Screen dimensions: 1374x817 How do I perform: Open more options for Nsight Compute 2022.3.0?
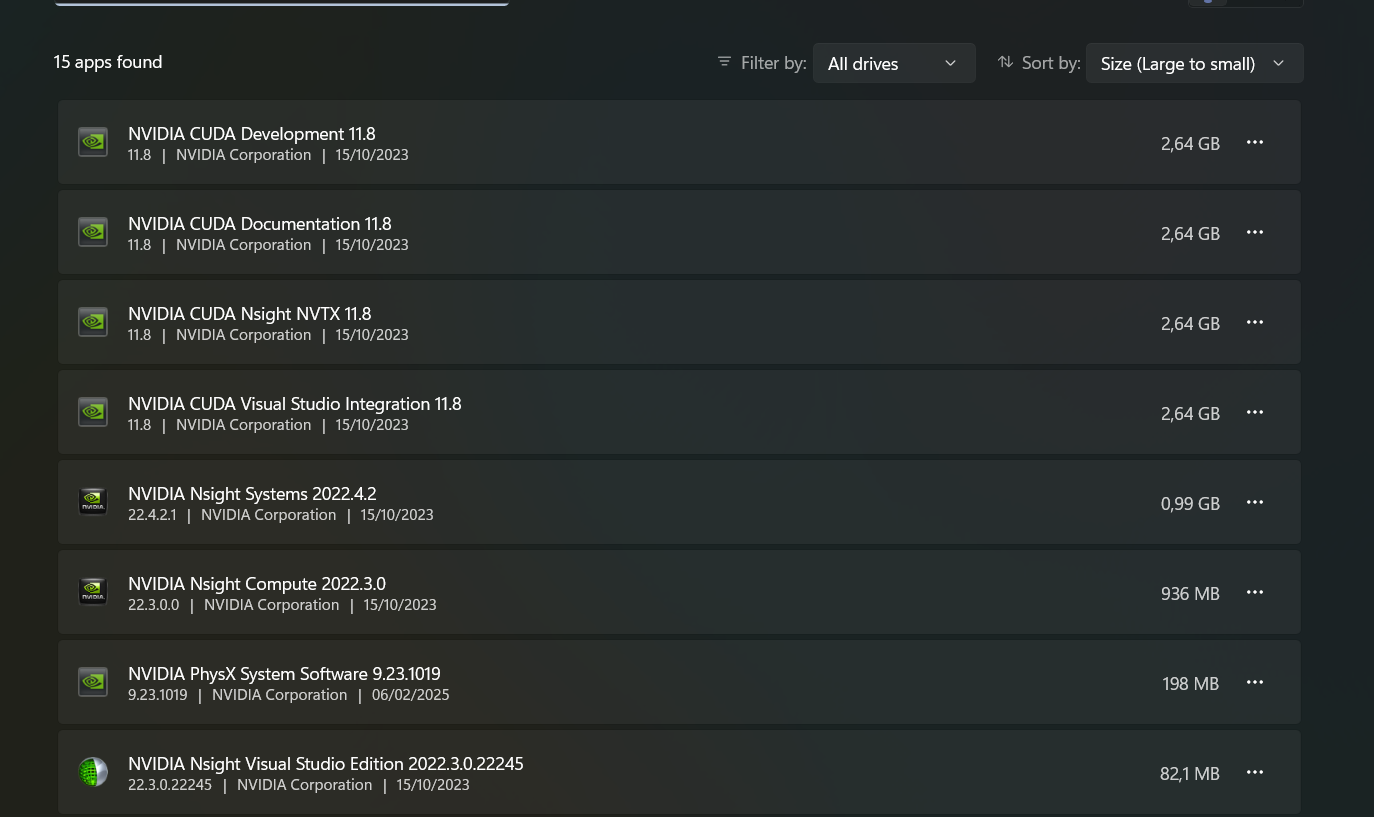coord(1255,592)
